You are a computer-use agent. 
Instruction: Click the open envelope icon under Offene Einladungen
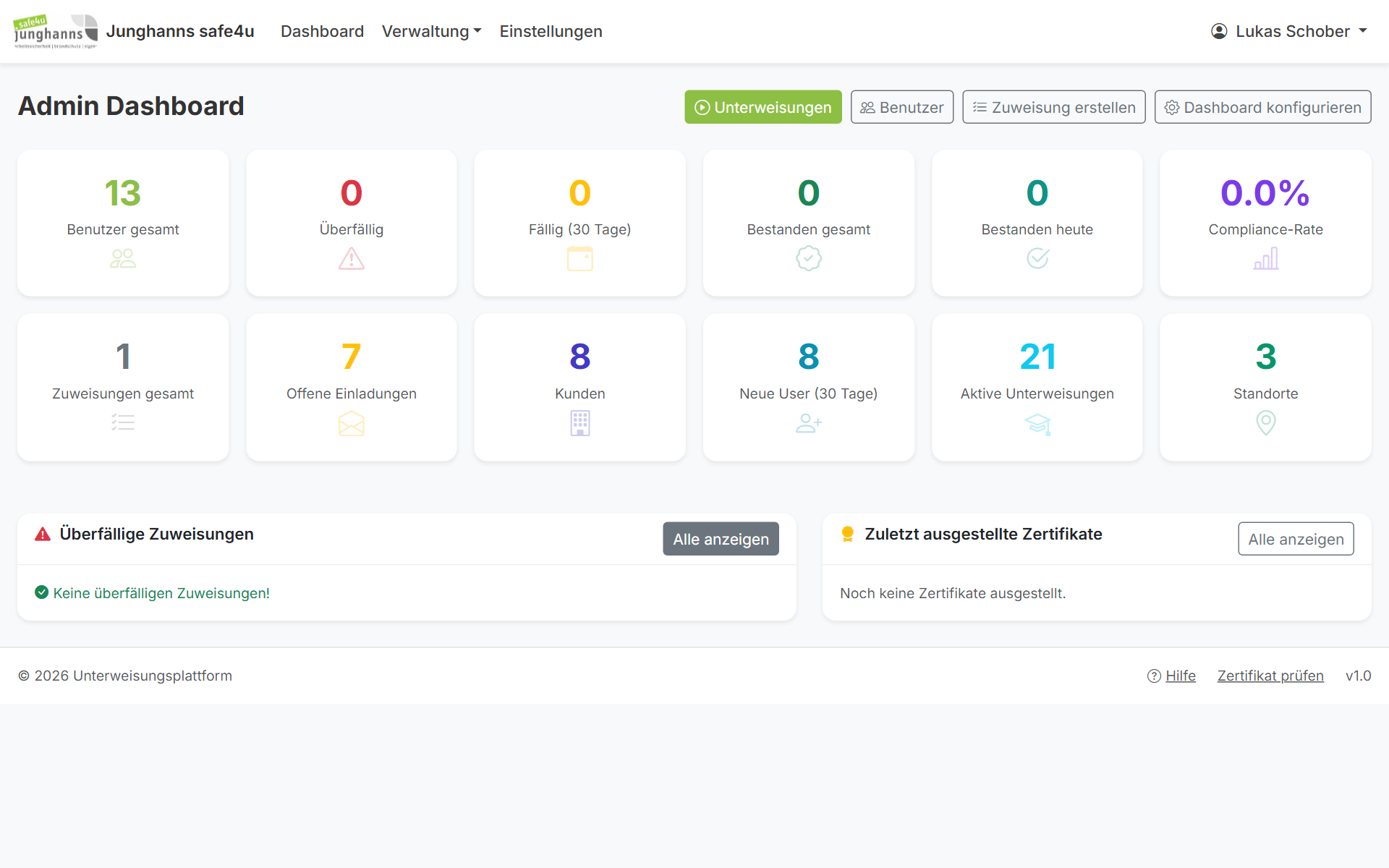352,422
